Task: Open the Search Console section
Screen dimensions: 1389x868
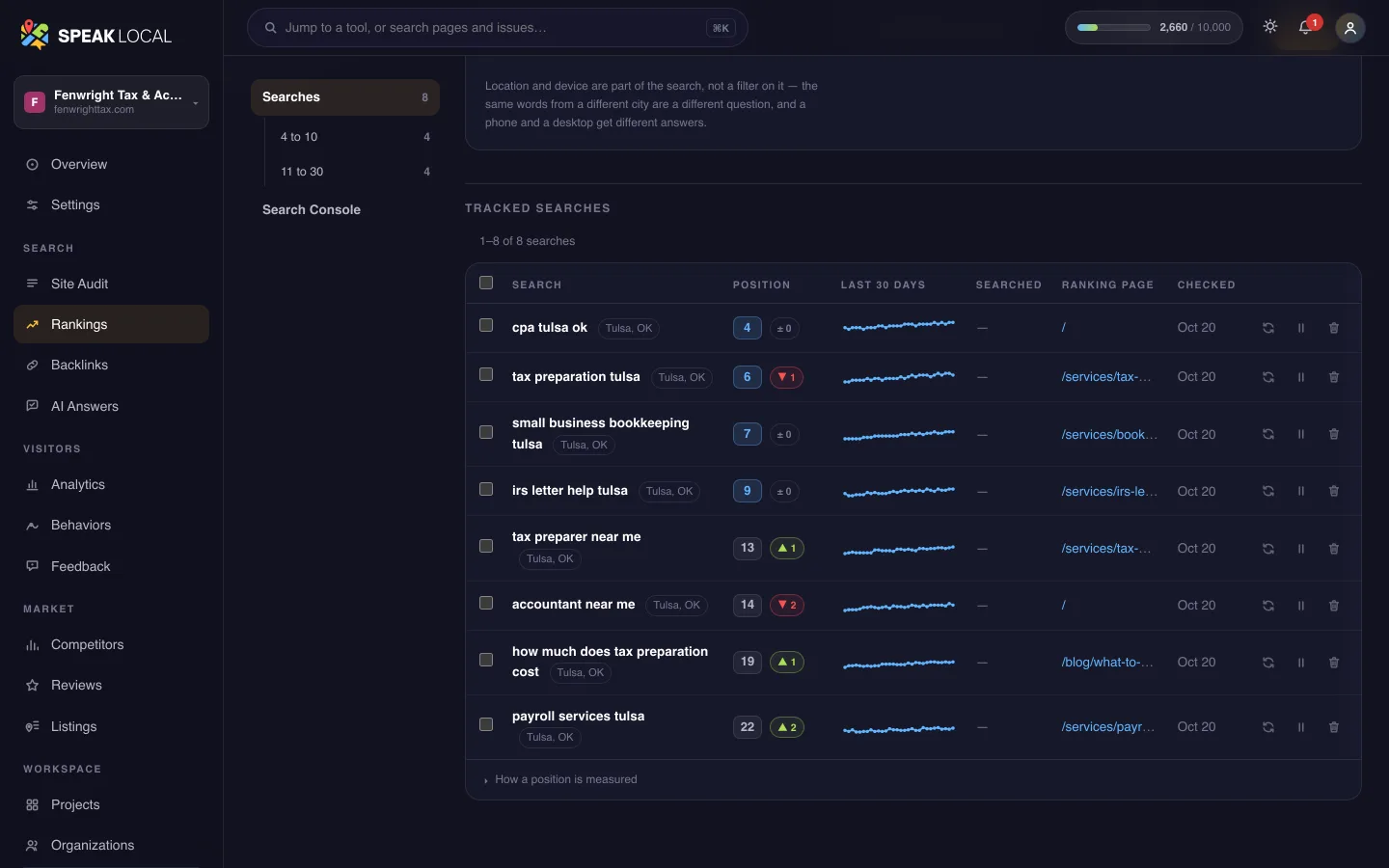Action: [x=344, y=209]
